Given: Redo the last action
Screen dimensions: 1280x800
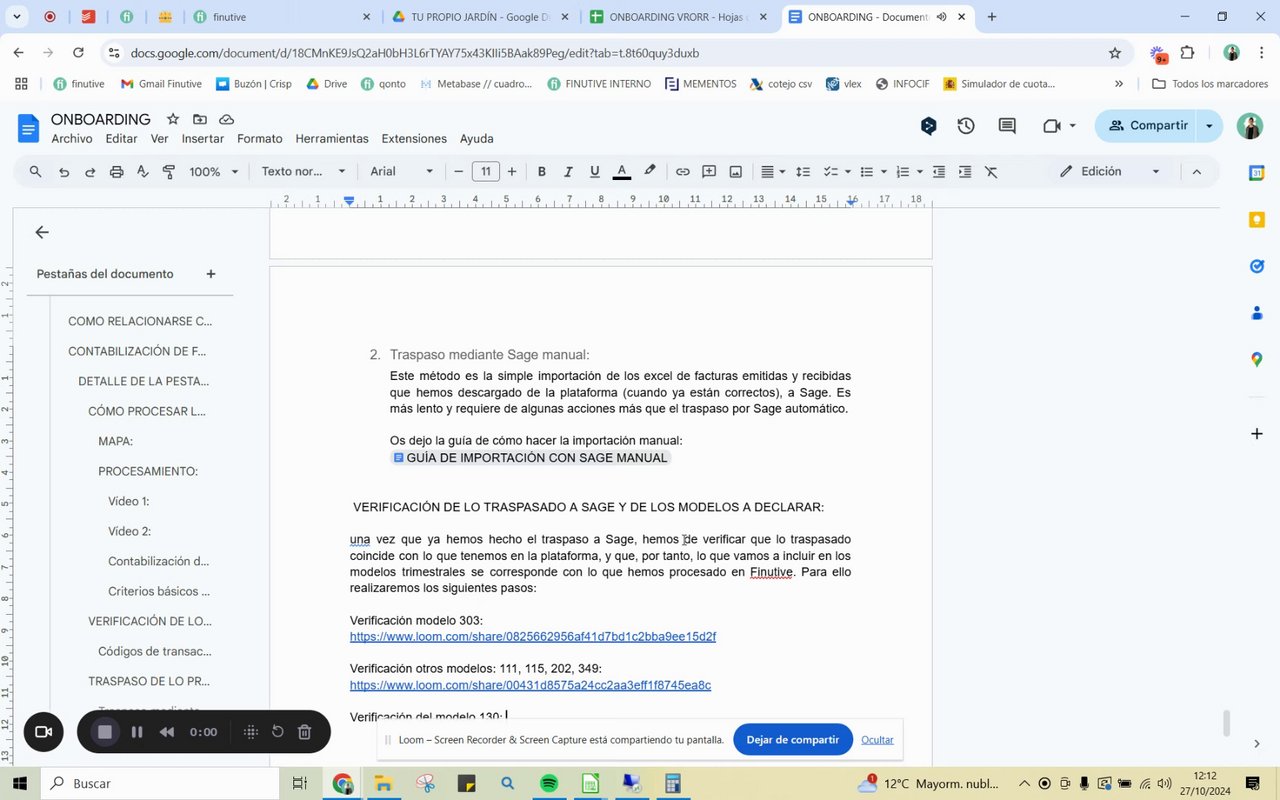Looking at the screenshot, I should (x=90, y=172).
